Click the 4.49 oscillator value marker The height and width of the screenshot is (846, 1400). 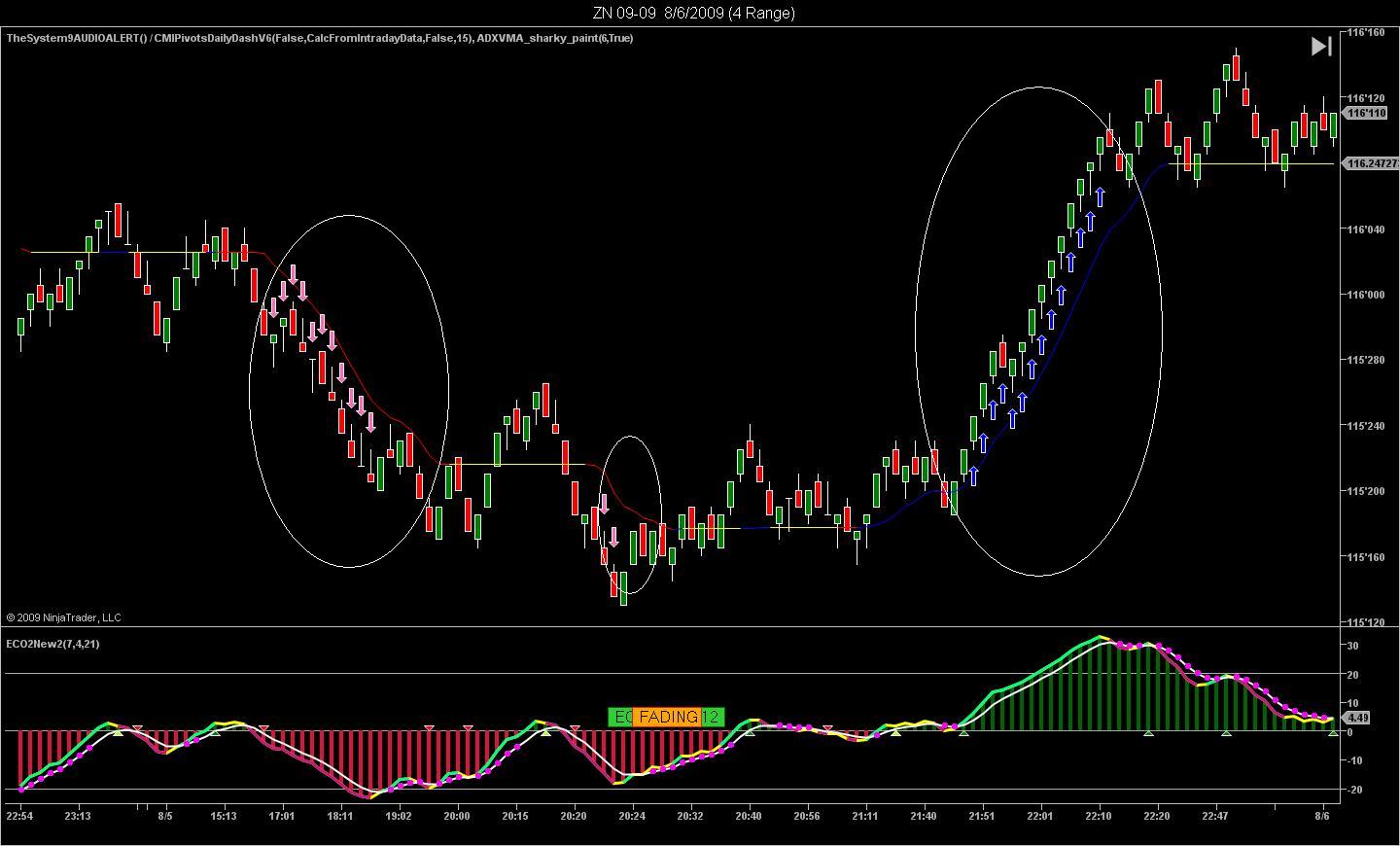pyautogui.click(x=1356, y=718)
